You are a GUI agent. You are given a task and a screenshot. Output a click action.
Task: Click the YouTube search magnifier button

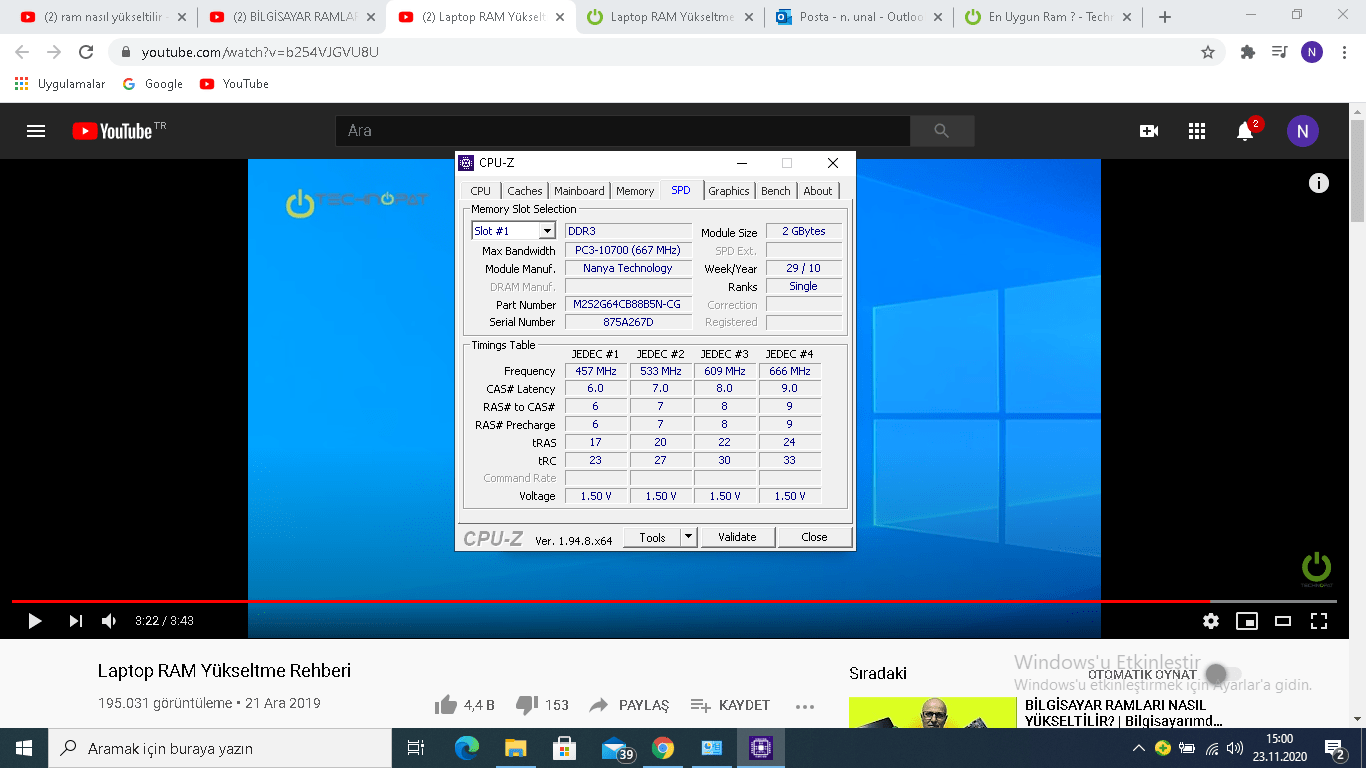click(942, 131)
